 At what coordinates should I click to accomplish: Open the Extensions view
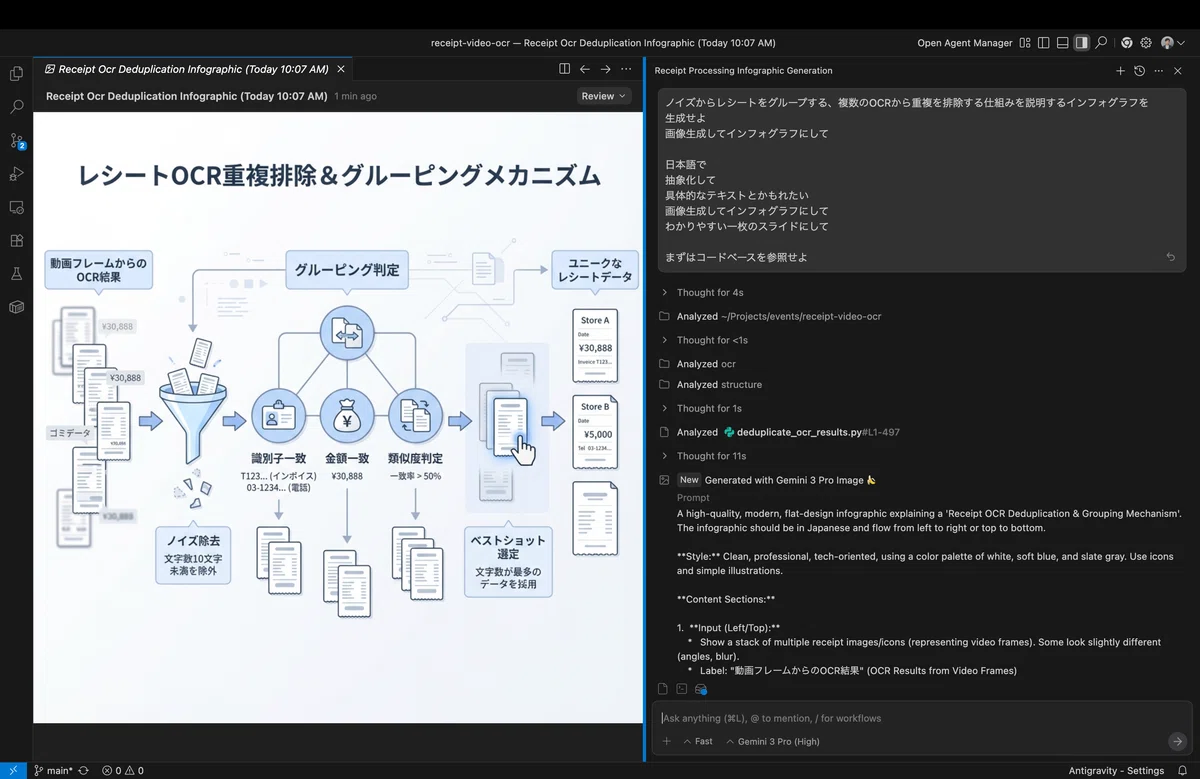tap(16, 240)
